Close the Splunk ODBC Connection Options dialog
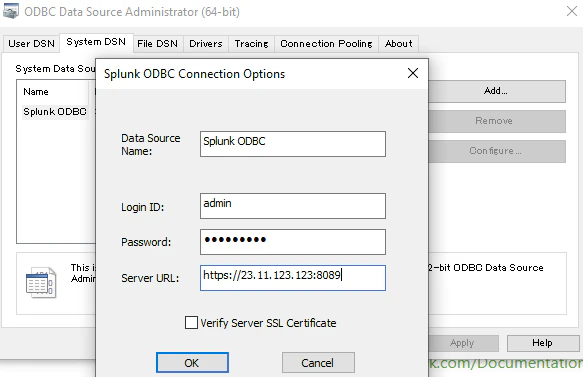This screenshot has width=583, height=377. [x=413, y=73]
